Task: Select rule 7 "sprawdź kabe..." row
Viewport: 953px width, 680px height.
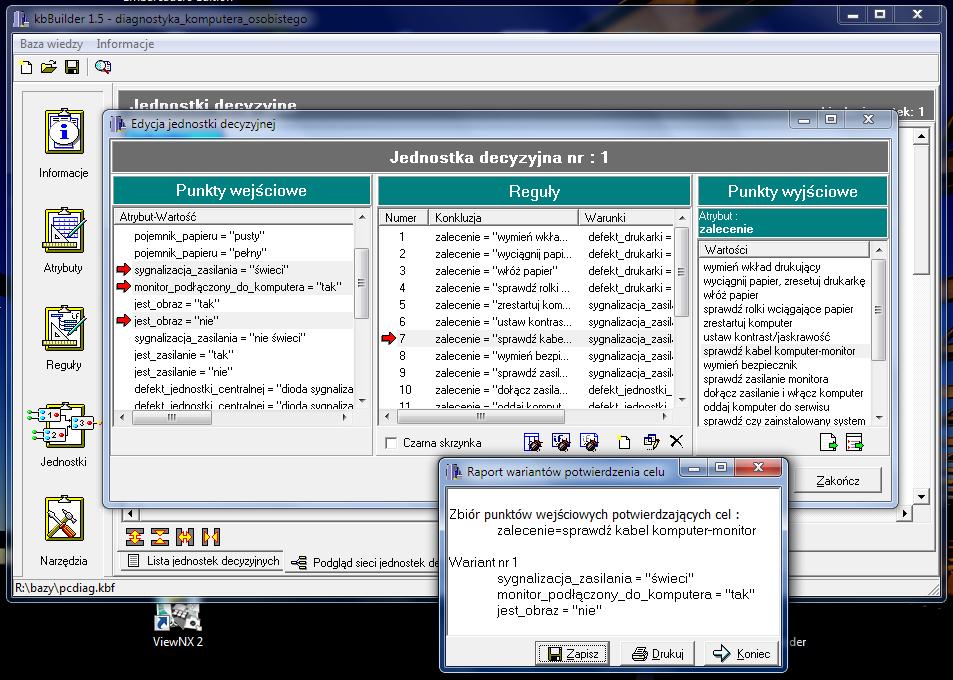Action: click(527, 339)
